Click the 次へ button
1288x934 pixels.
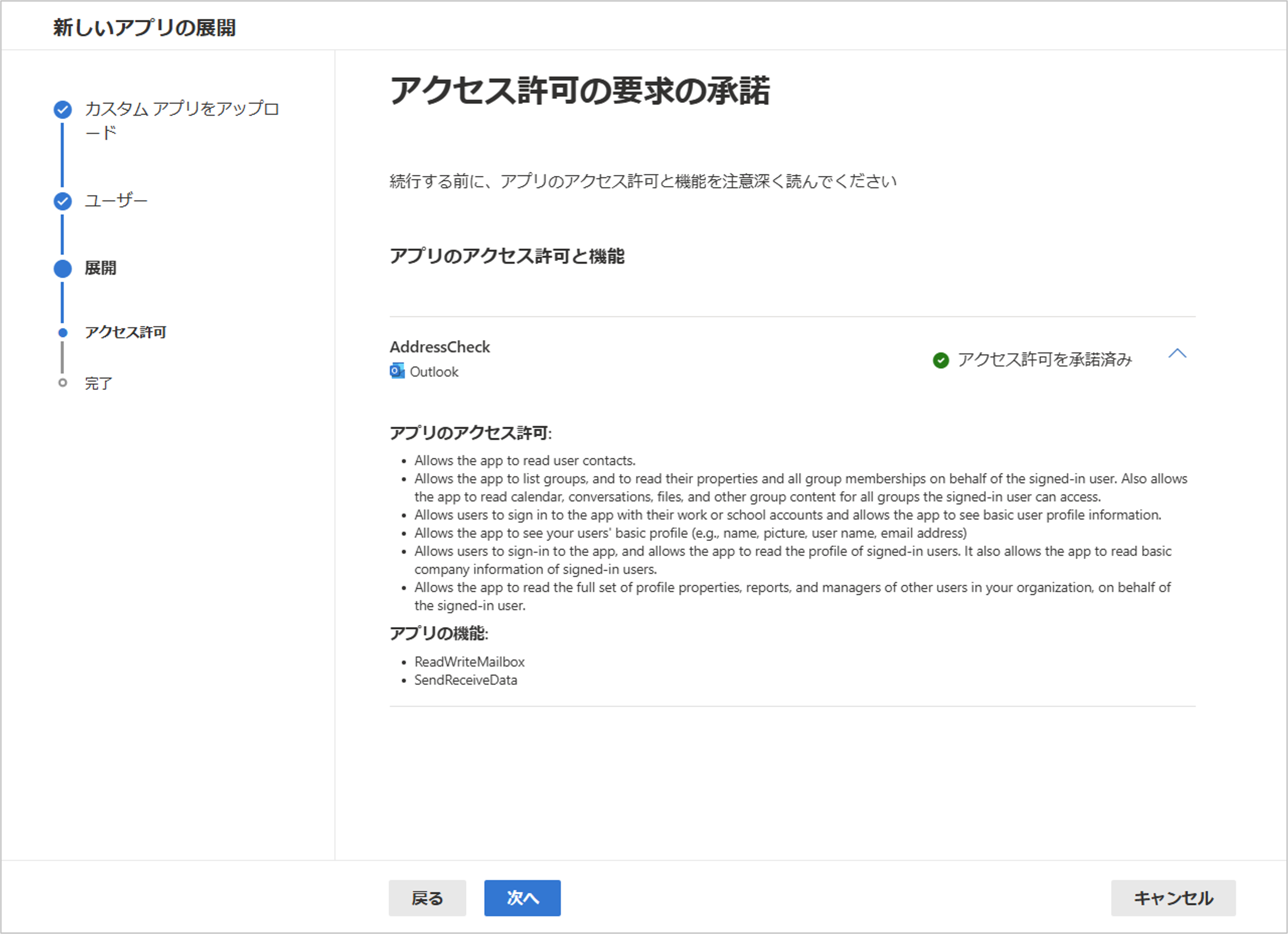pyautogui.click(x=522, y=898)
